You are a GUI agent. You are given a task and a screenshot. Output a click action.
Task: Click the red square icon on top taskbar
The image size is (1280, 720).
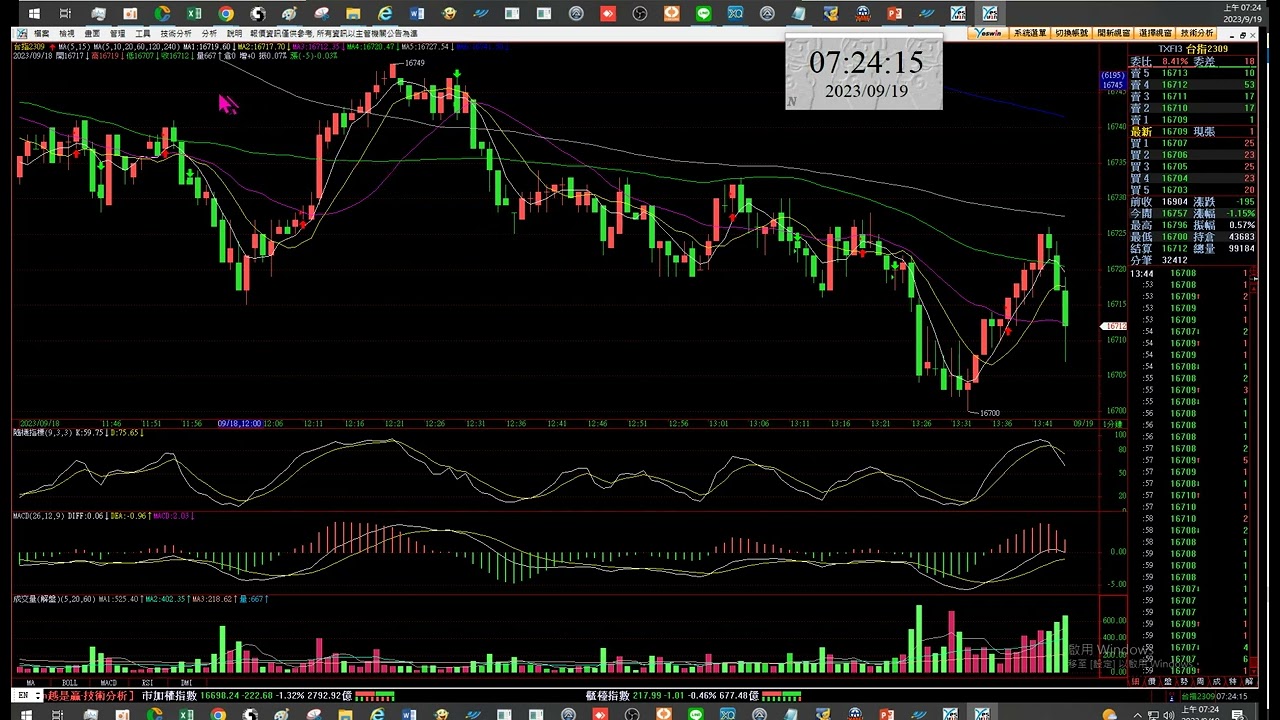tap(608, 13)
